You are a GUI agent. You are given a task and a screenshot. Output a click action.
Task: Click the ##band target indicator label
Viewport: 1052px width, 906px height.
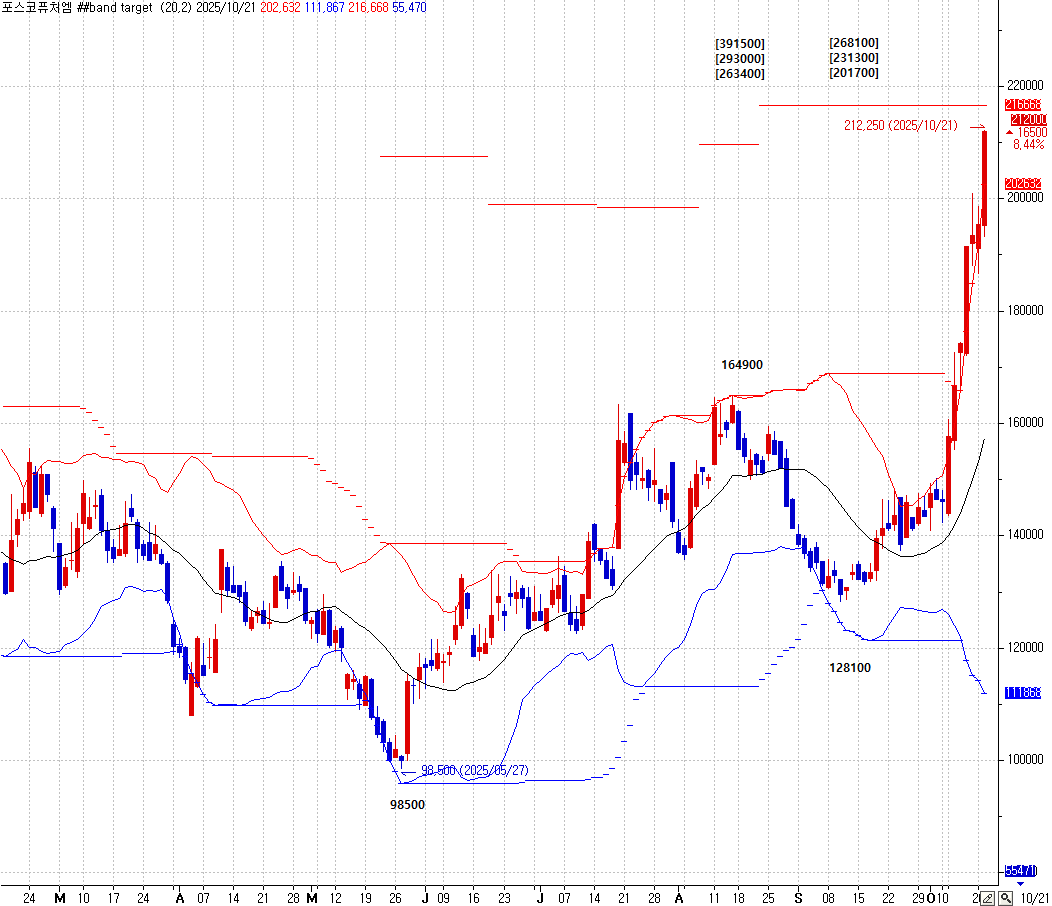tap(115, 7)
